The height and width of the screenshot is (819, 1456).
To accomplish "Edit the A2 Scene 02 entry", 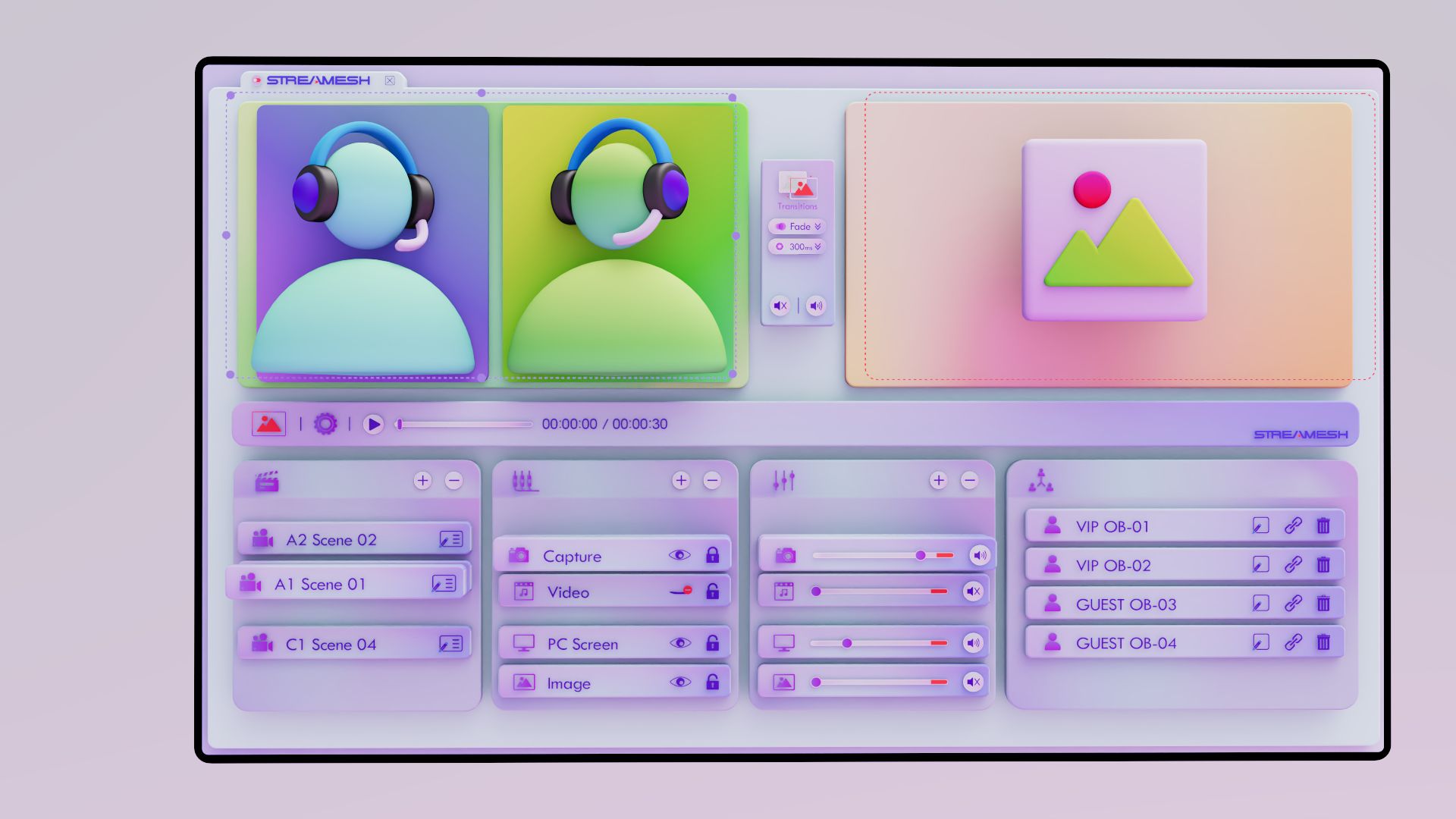I will [x=451, y=539].
